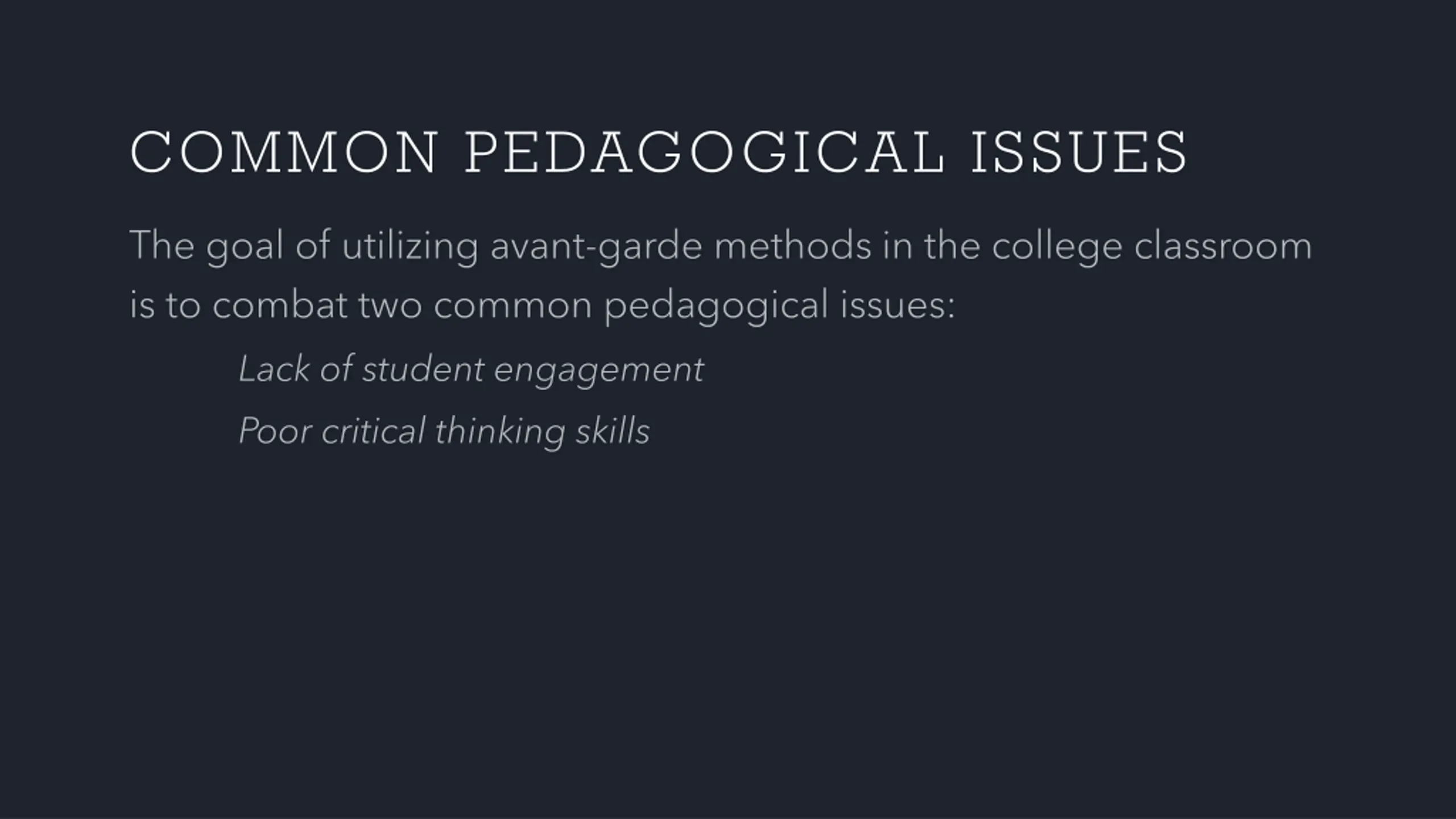Click the word "The" starting the paragraph
This screenshot has height=819, width=1456.
click(x=162, y=246)
